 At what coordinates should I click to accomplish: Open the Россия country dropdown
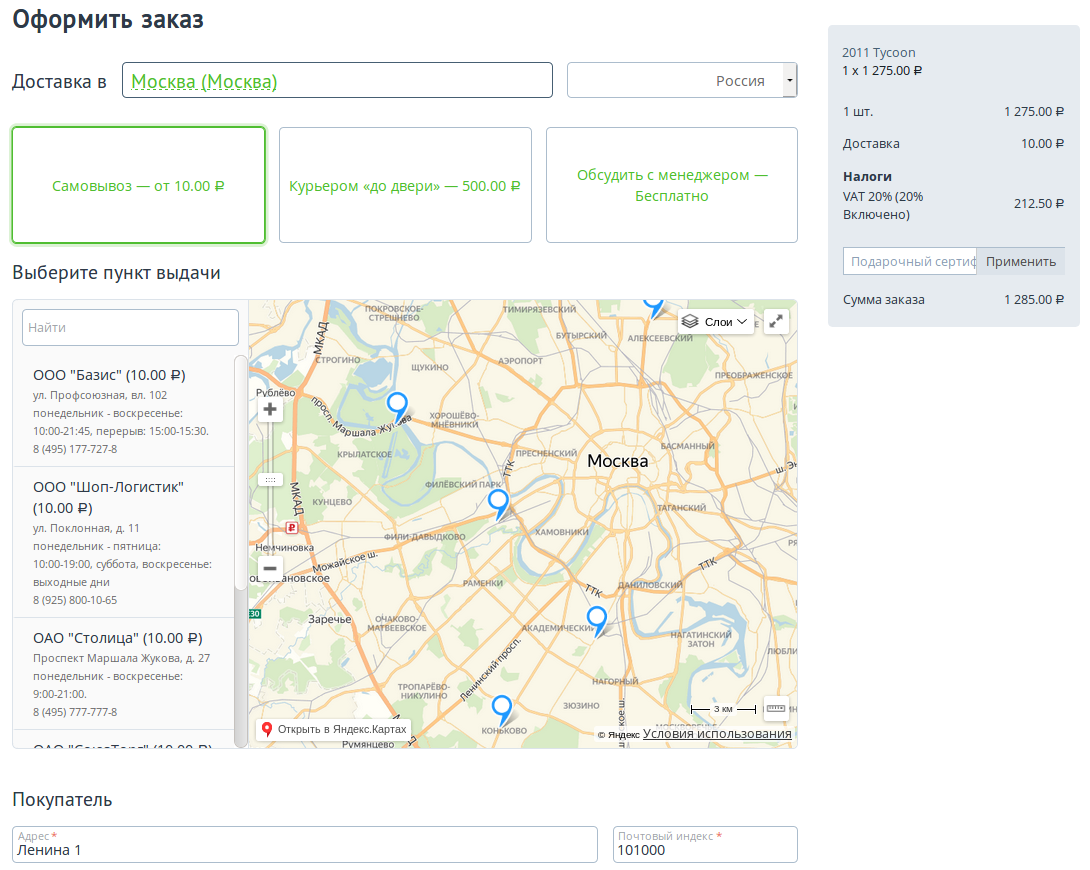coord(789,80)
